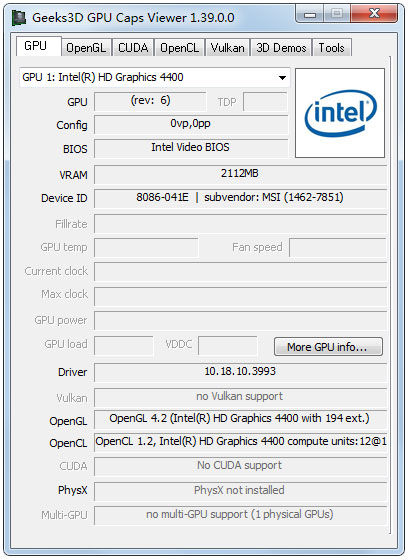409x560 pixels.
Task: Switch to the OpenCL tab
Action: click(179, 48)
